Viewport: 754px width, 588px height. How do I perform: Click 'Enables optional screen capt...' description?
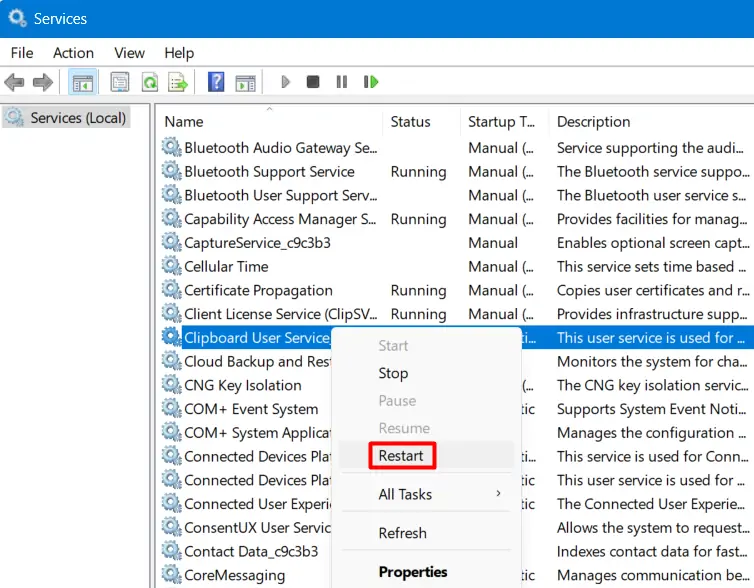coord(653,243)
